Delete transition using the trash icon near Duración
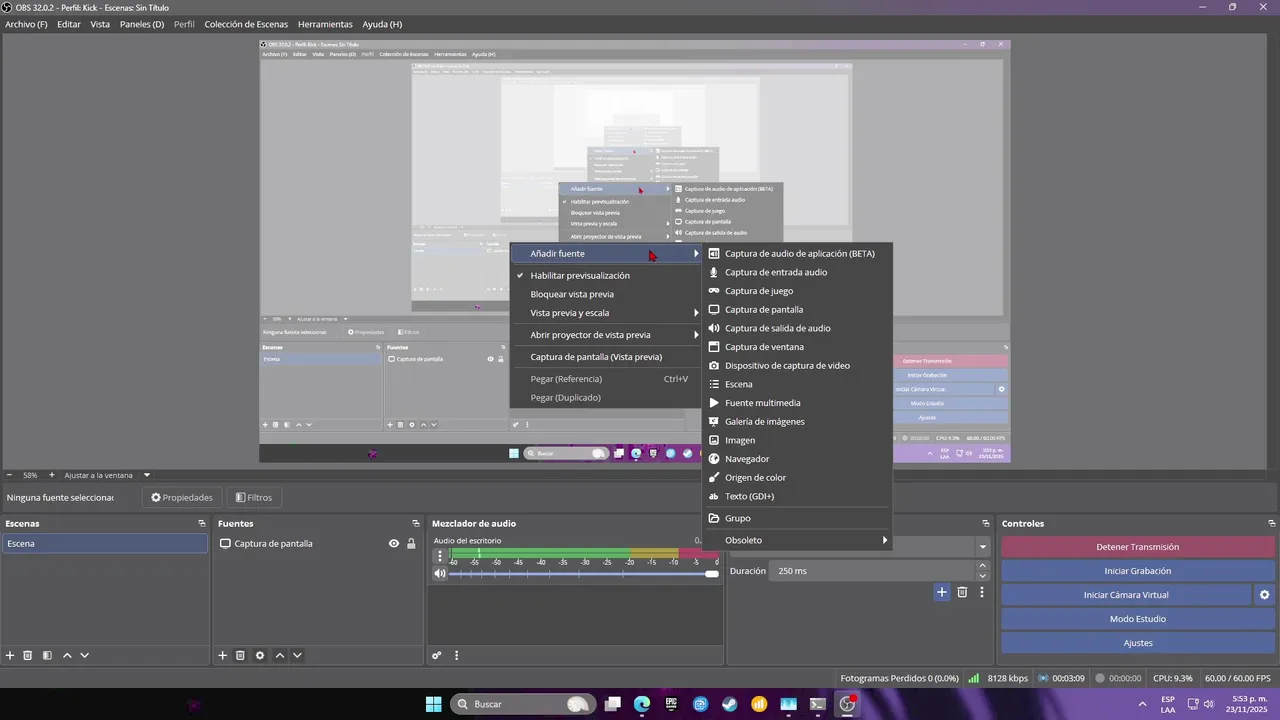1280x720 pixels. (962, 592)
